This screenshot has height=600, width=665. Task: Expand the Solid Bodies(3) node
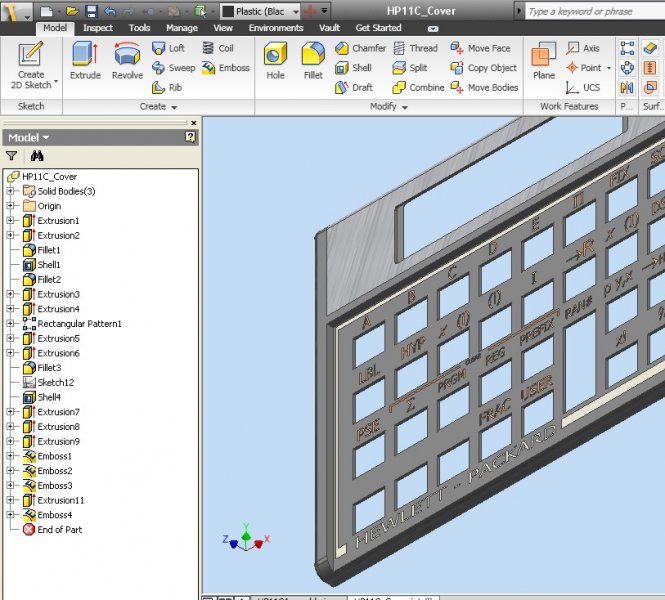(x=10, y=191)
